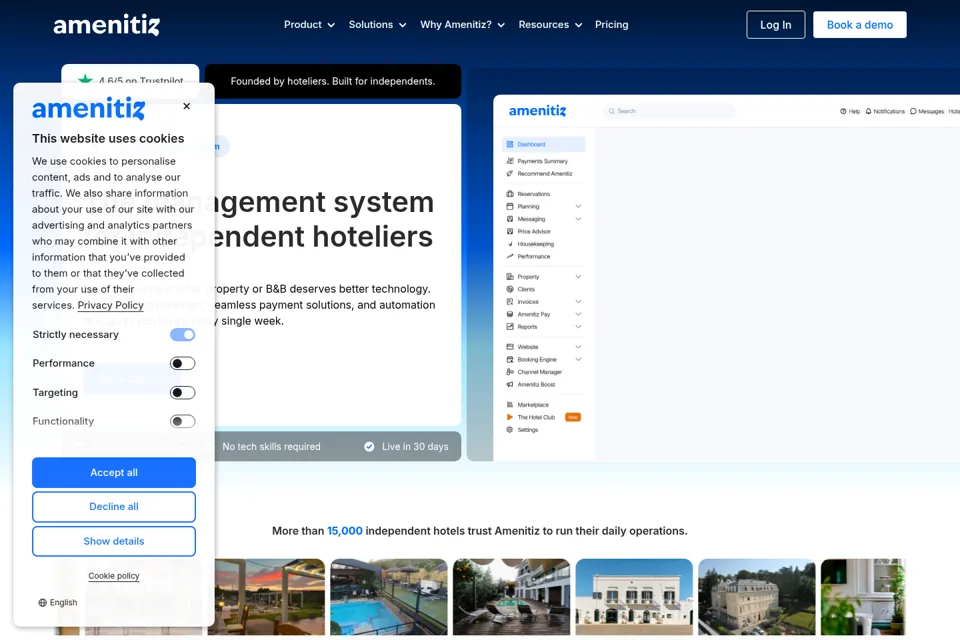Click the Website icon in the sidebar
The width and height of the screenshot is (960, 640).
[510, 347]
